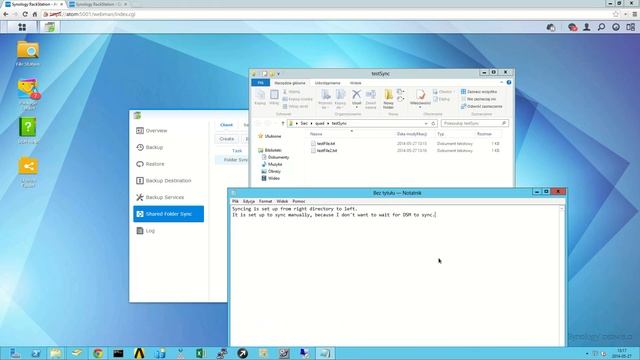Click the Przeszukaj testSync search box
This screenshot has height=360, width=640.
[475, 123]
